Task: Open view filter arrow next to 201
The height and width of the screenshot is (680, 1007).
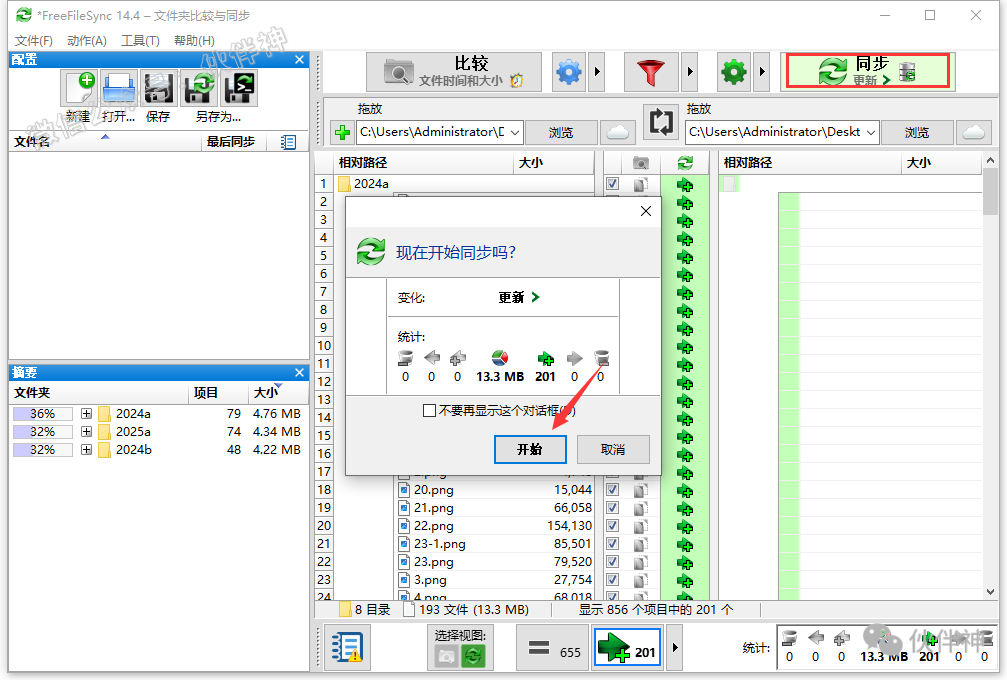Action: [x=674, y=648]
